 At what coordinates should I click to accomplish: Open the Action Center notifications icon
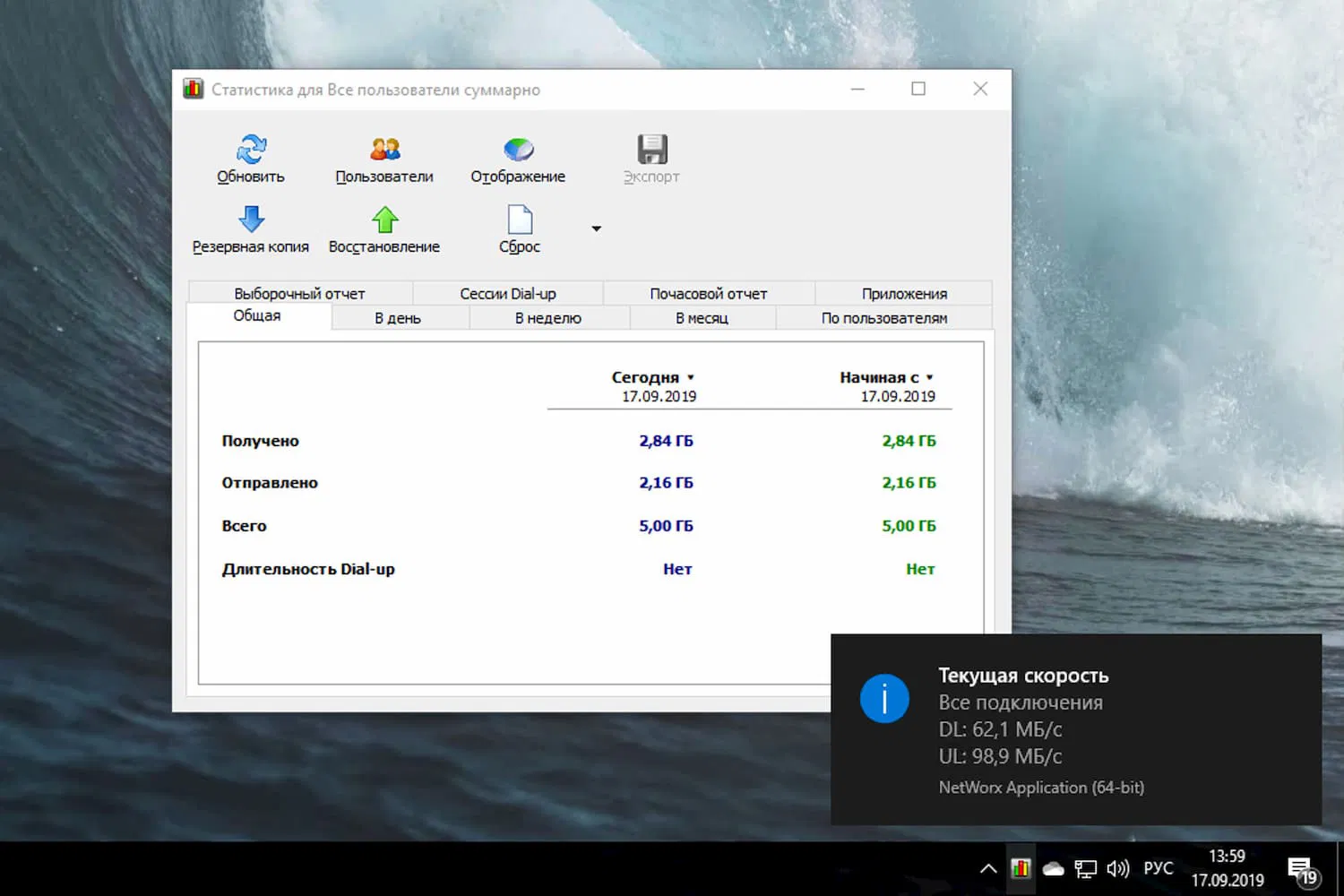tap(1301, 868)
